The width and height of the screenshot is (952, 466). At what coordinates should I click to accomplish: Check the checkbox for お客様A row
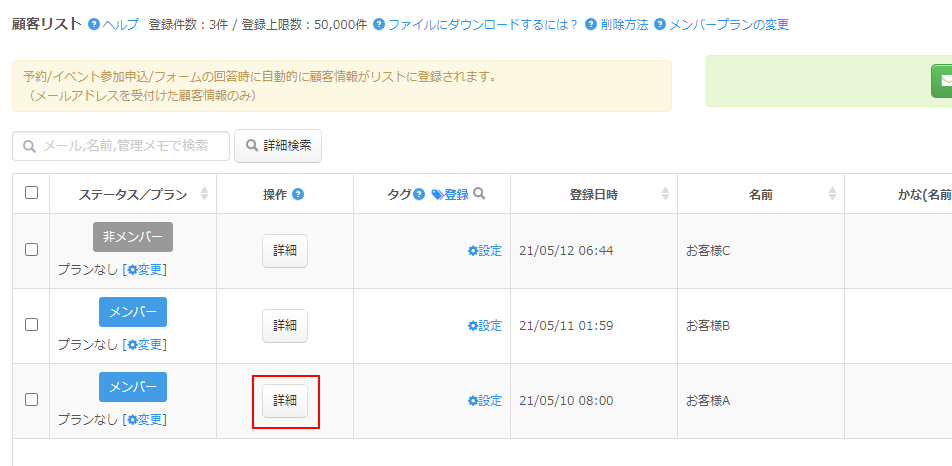pos(31,399)
